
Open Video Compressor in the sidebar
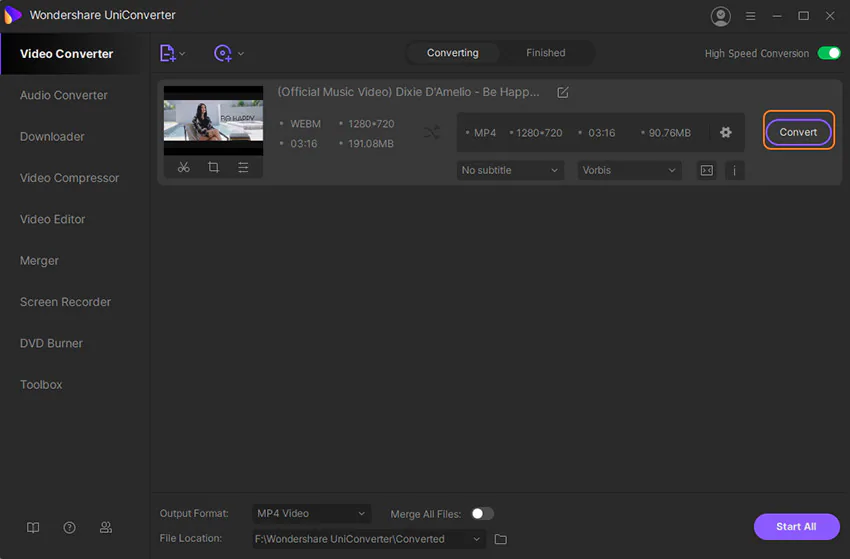pyautogui.click(x=69, y=178)
